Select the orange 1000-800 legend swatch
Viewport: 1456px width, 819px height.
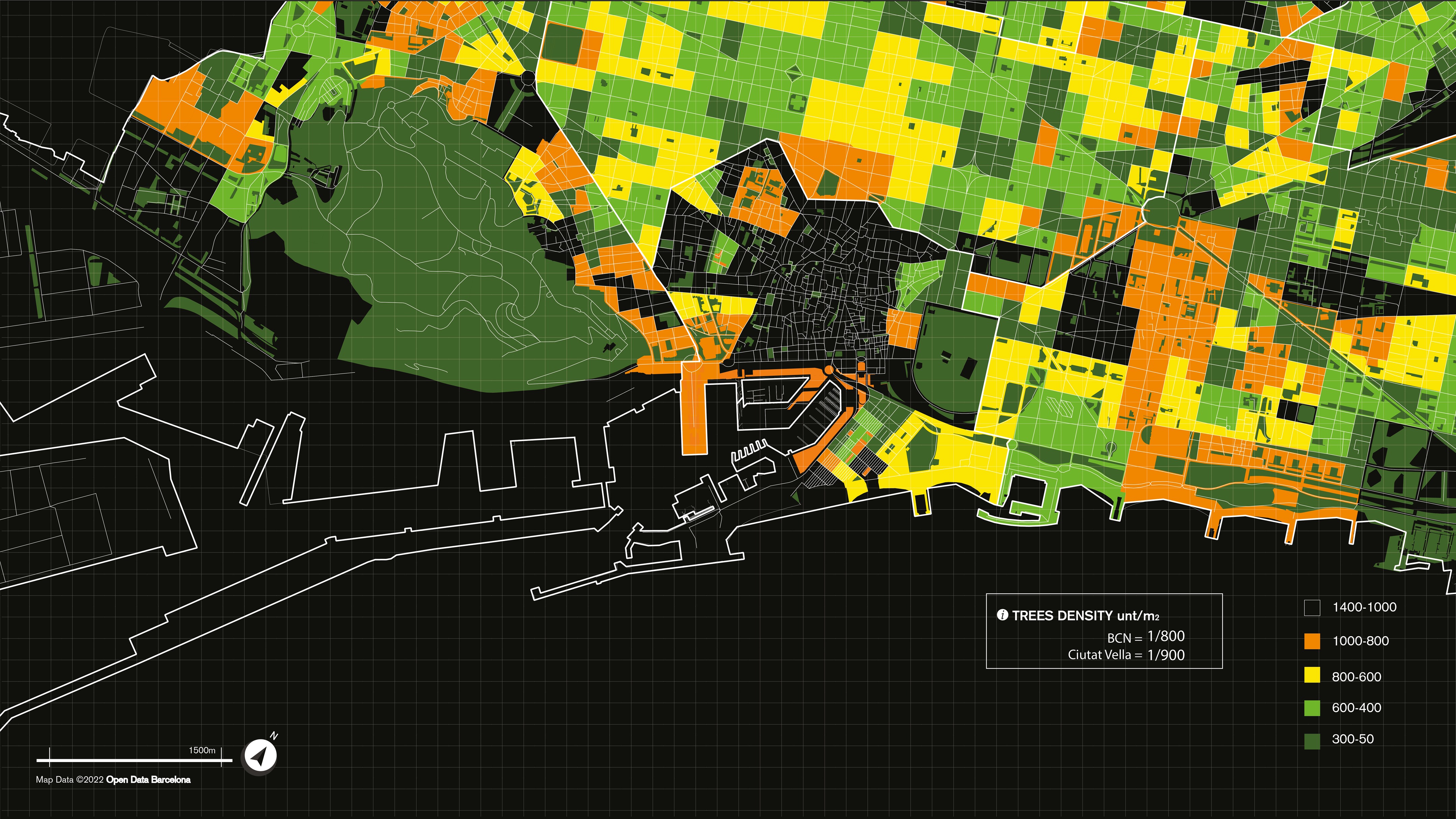1312,641
